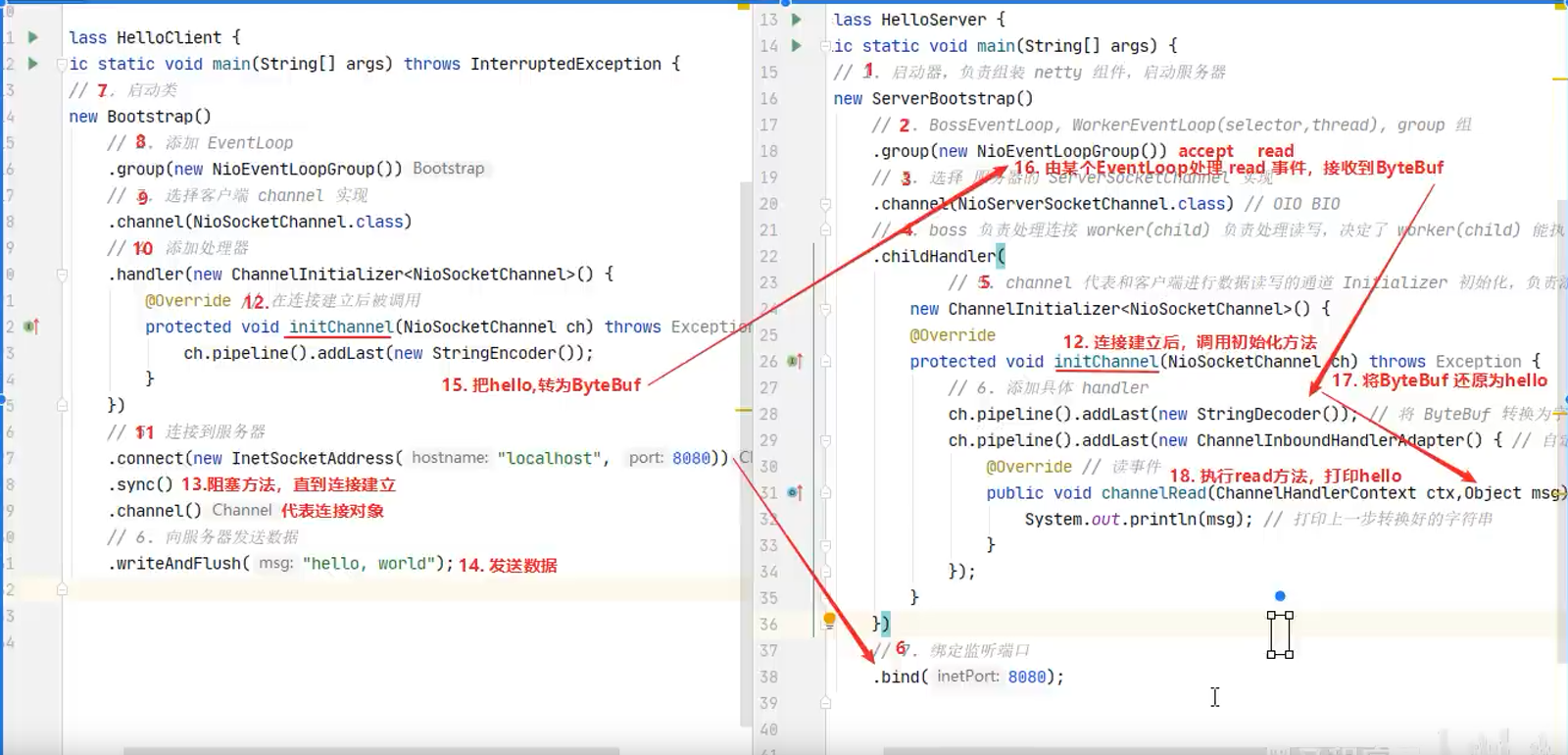Run the HelloServer class from gutter arrow
1568x755 pixels.
[x=797, y=20]
